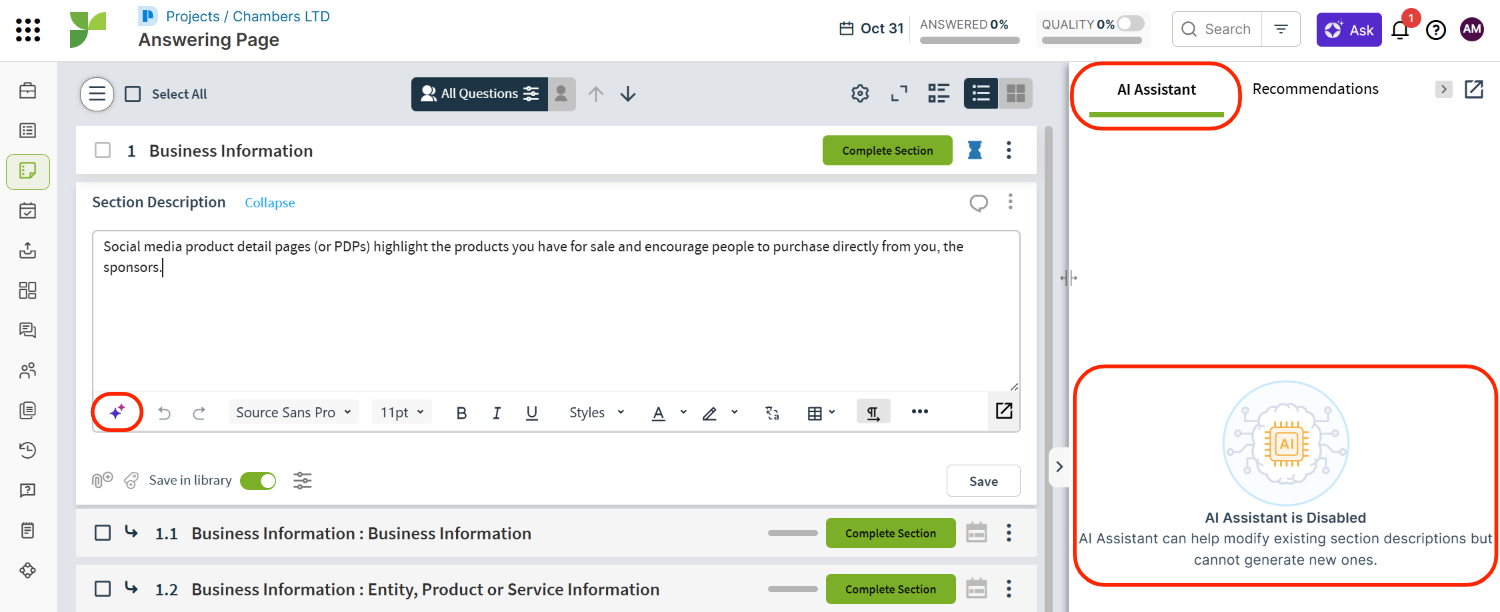
Task: Open All Questions filter dropdown
Action: point(480,94)
